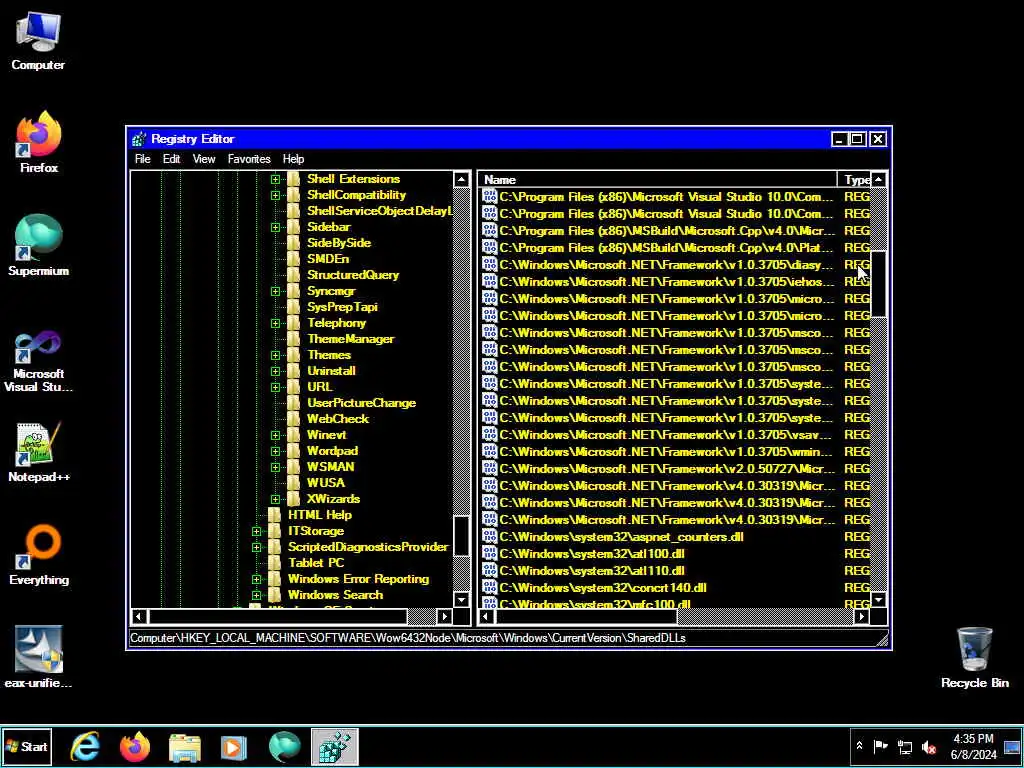Expand the Telephony key

[275, 323]
